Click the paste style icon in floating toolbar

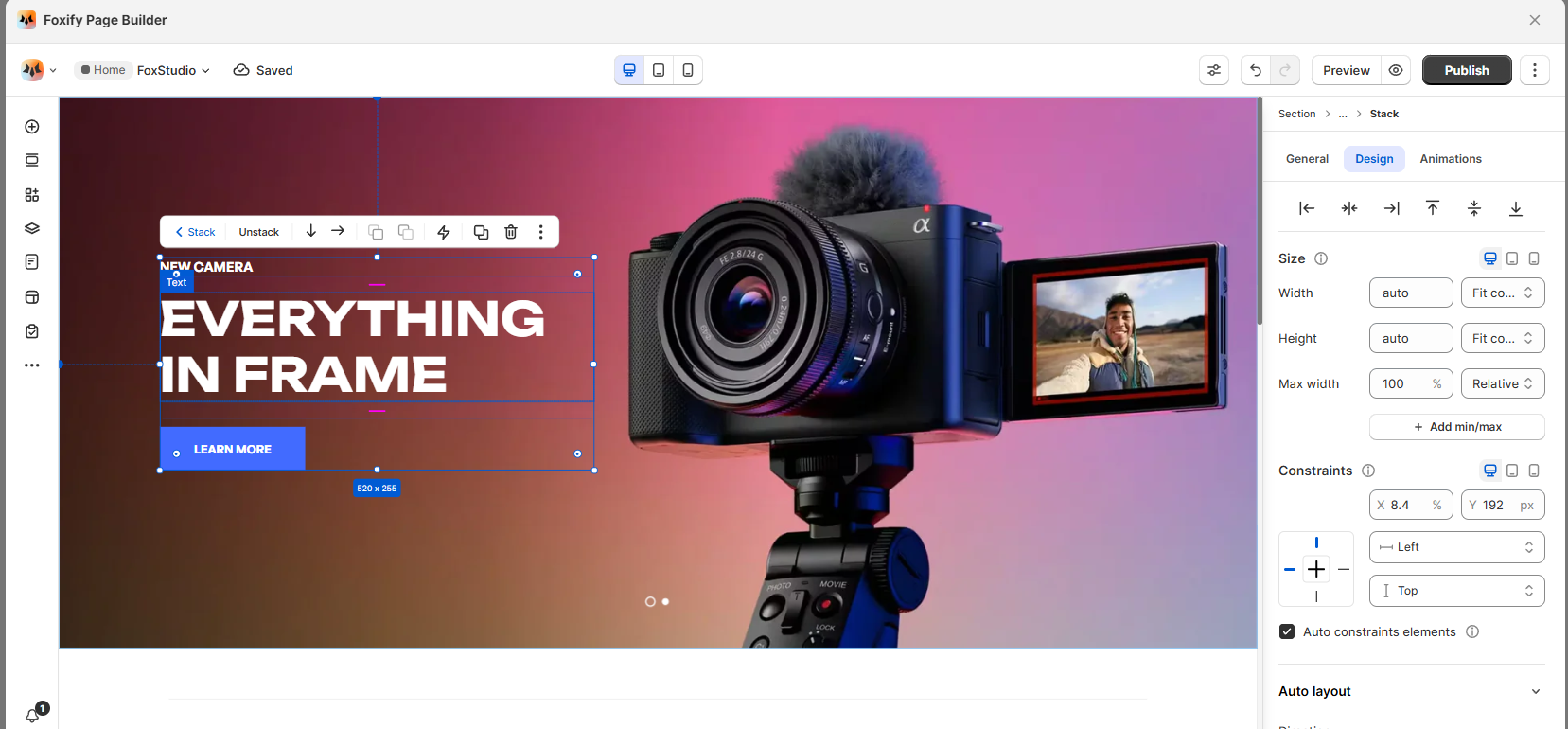tap(406, 232)
